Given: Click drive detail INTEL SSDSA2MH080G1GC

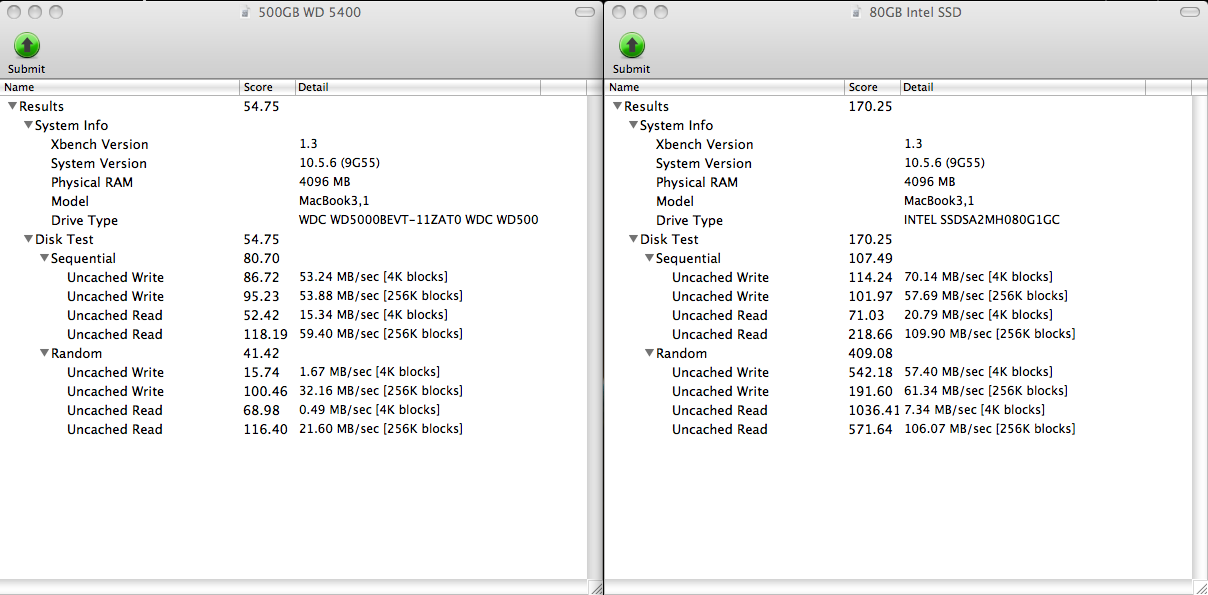Looking at the screenshot, I should (x=982, y=220).
